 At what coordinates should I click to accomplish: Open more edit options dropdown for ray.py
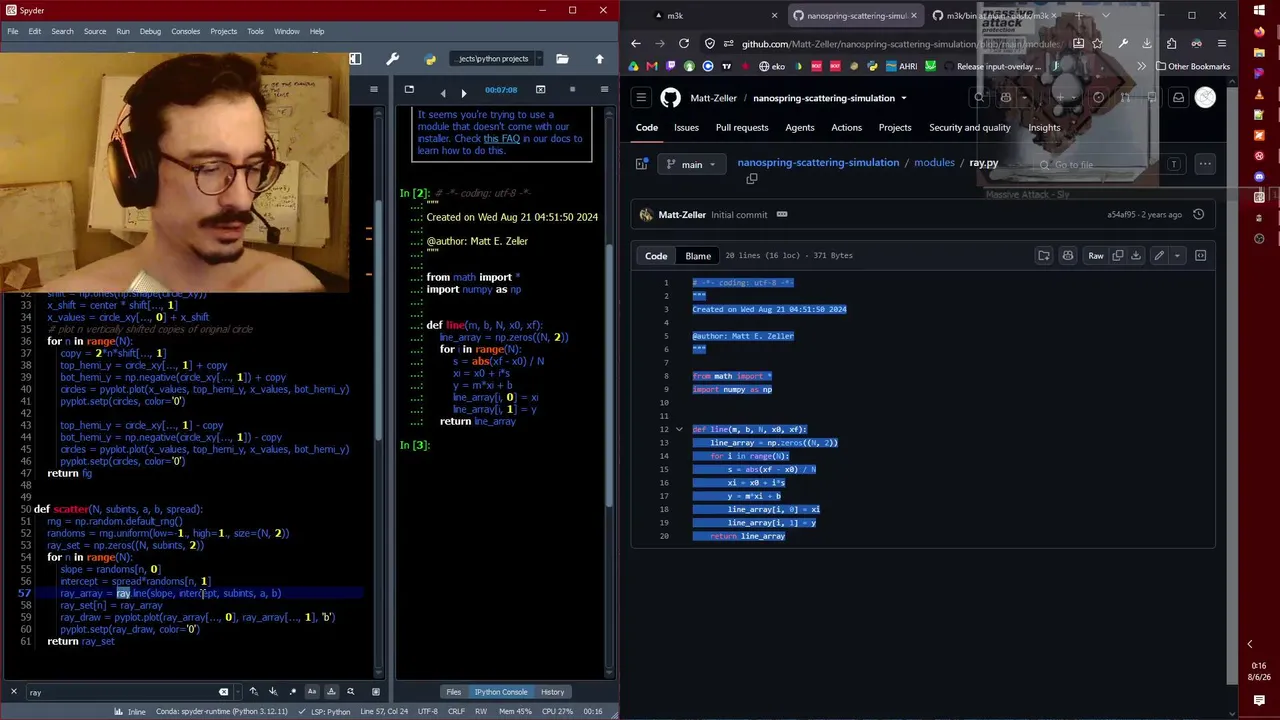click(1177, 256)
